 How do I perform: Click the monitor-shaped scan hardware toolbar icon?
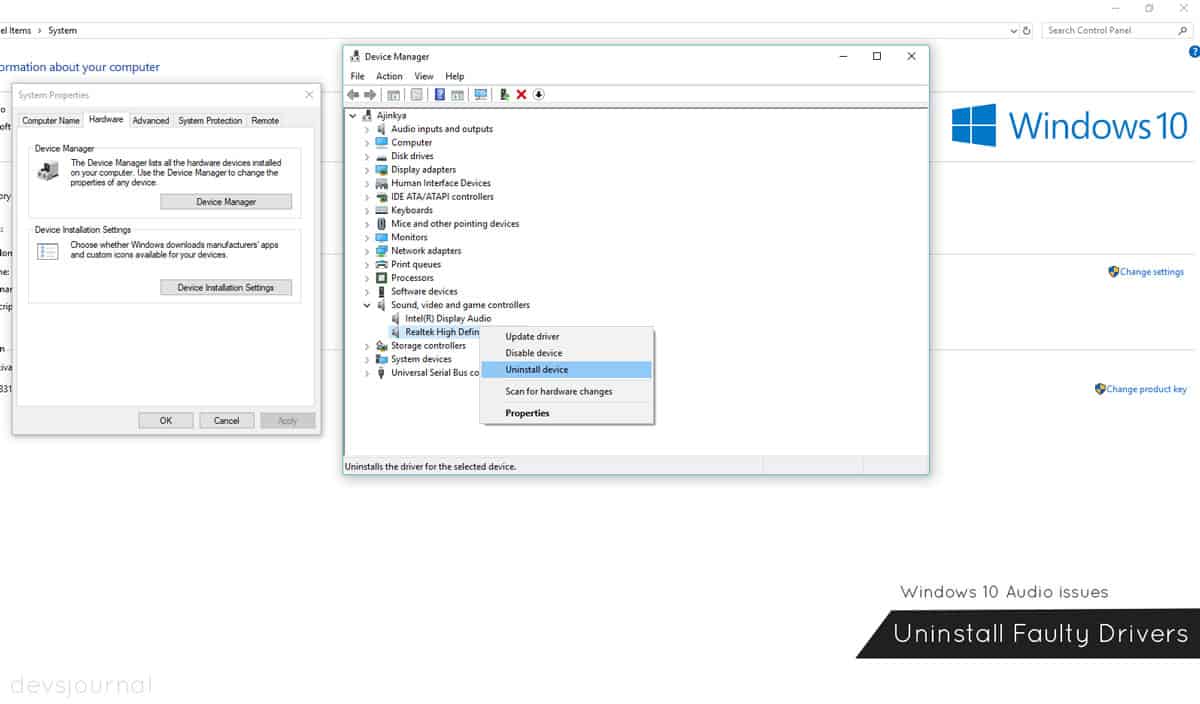pyautogui.click(x=481, y=94)
